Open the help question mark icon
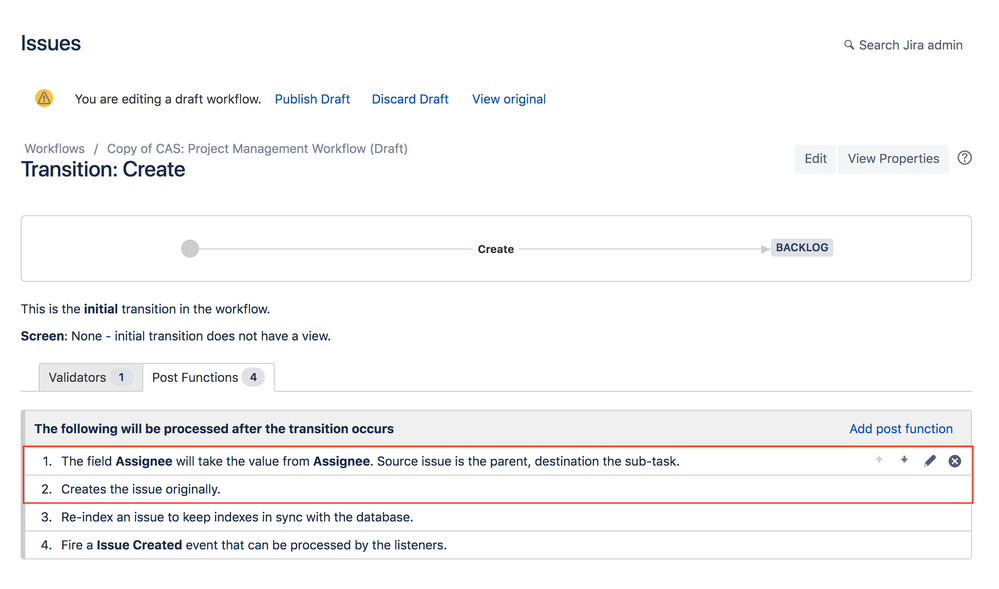 click(x=965, y=157)
